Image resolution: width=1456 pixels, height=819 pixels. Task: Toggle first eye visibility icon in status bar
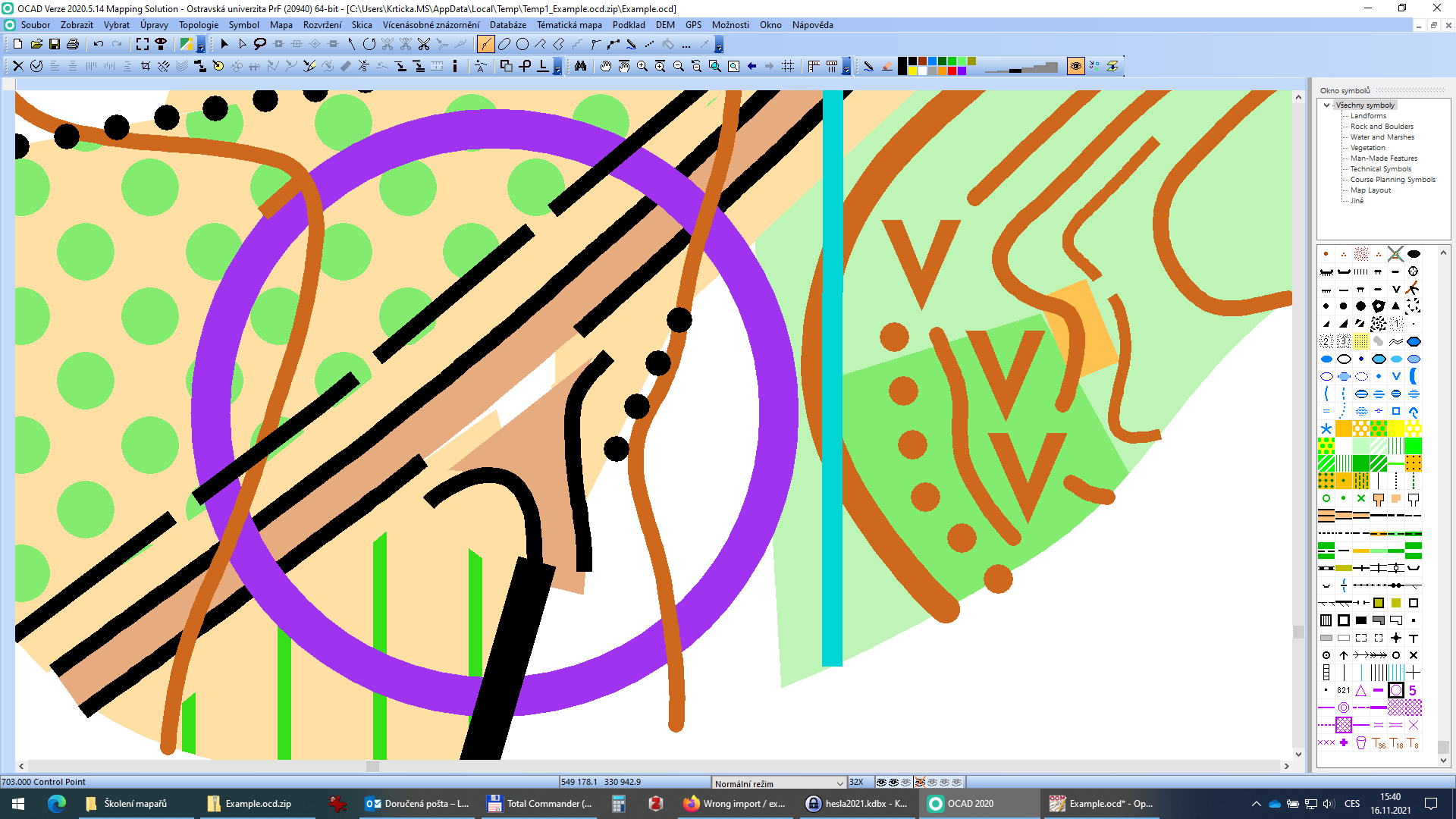(881, 782)
